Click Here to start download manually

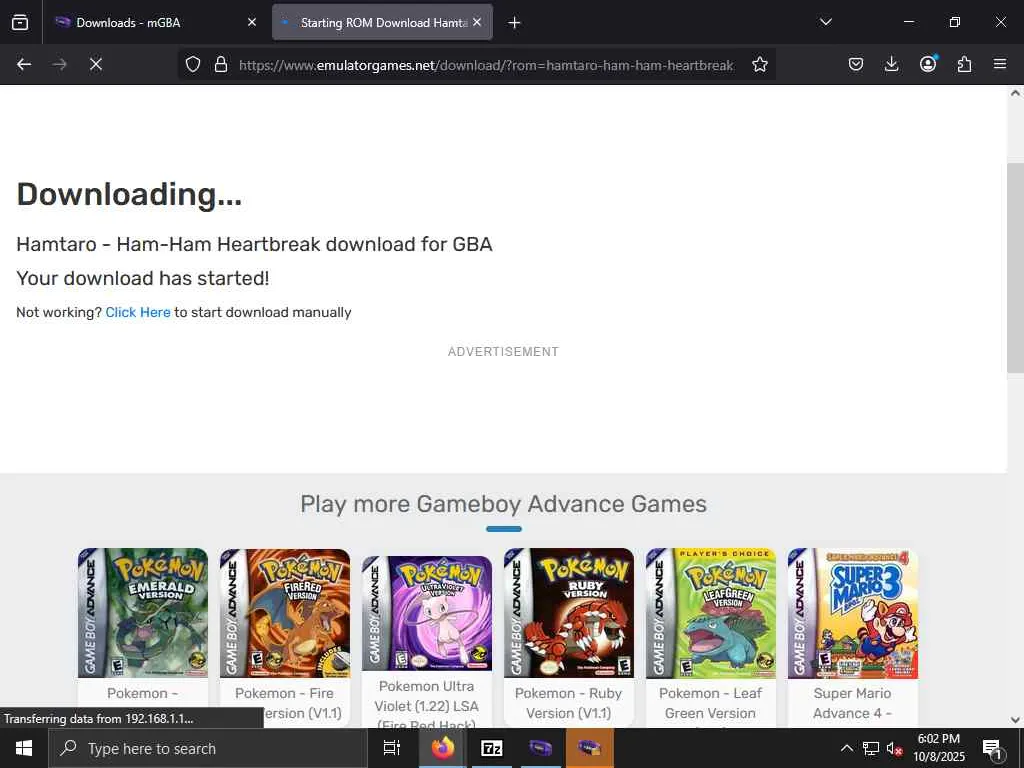(x=138, y=312)
